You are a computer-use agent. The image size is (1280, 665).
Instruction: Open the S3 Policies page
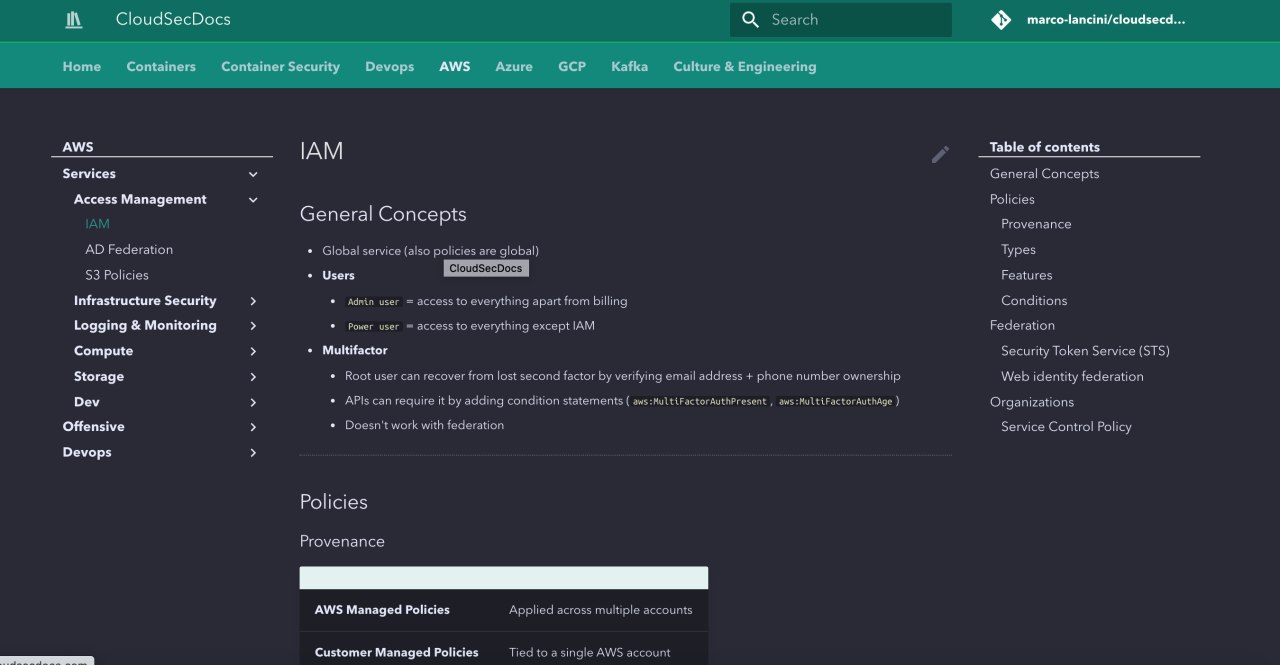[117, 275]
